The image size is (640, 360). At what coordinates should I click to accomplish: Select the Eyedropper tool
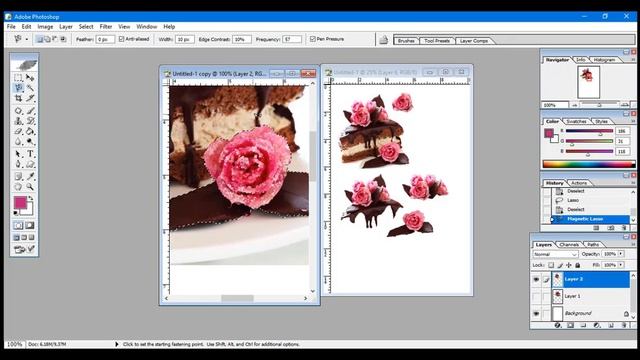[30, 176]
